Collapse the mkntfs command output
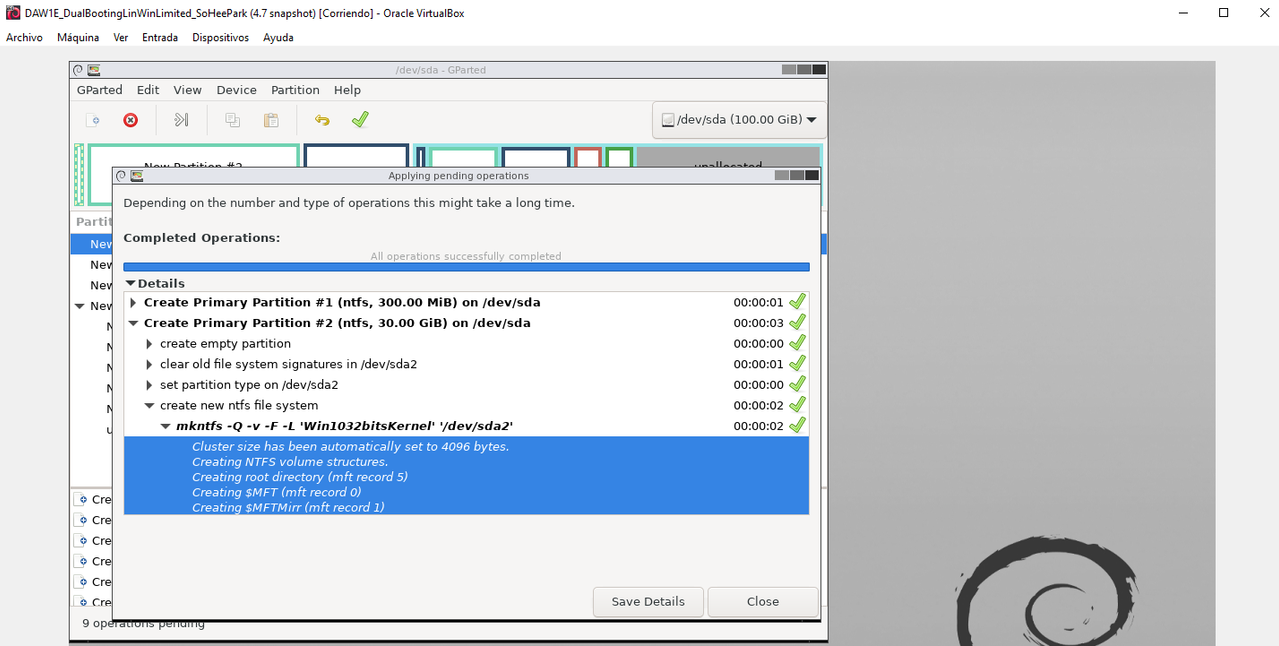Screen dimensions: 1279x646 pyautogui.click(x=166, y=426)
